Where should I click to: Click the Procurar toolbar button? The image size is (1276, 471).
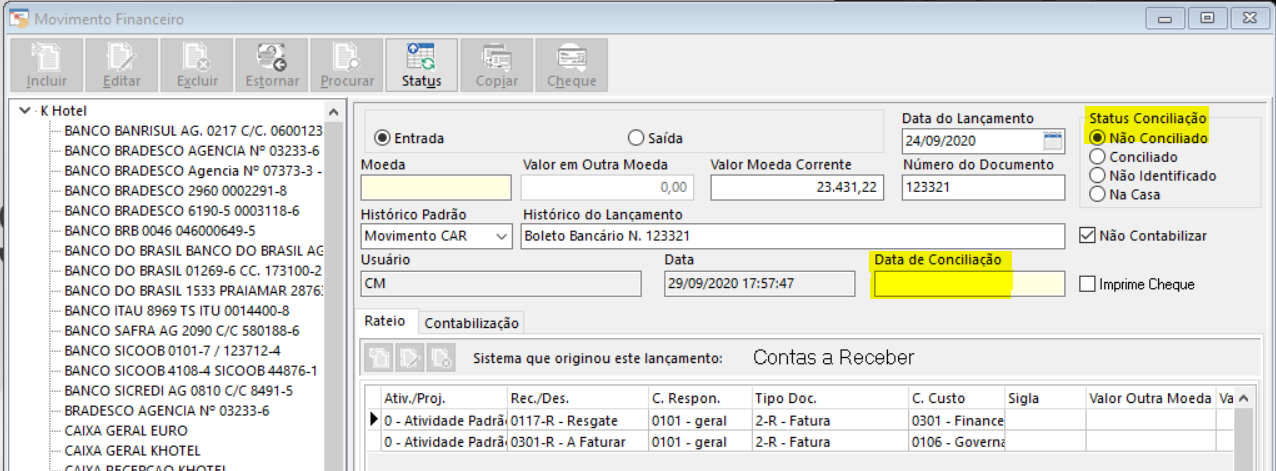pos(346,66)
